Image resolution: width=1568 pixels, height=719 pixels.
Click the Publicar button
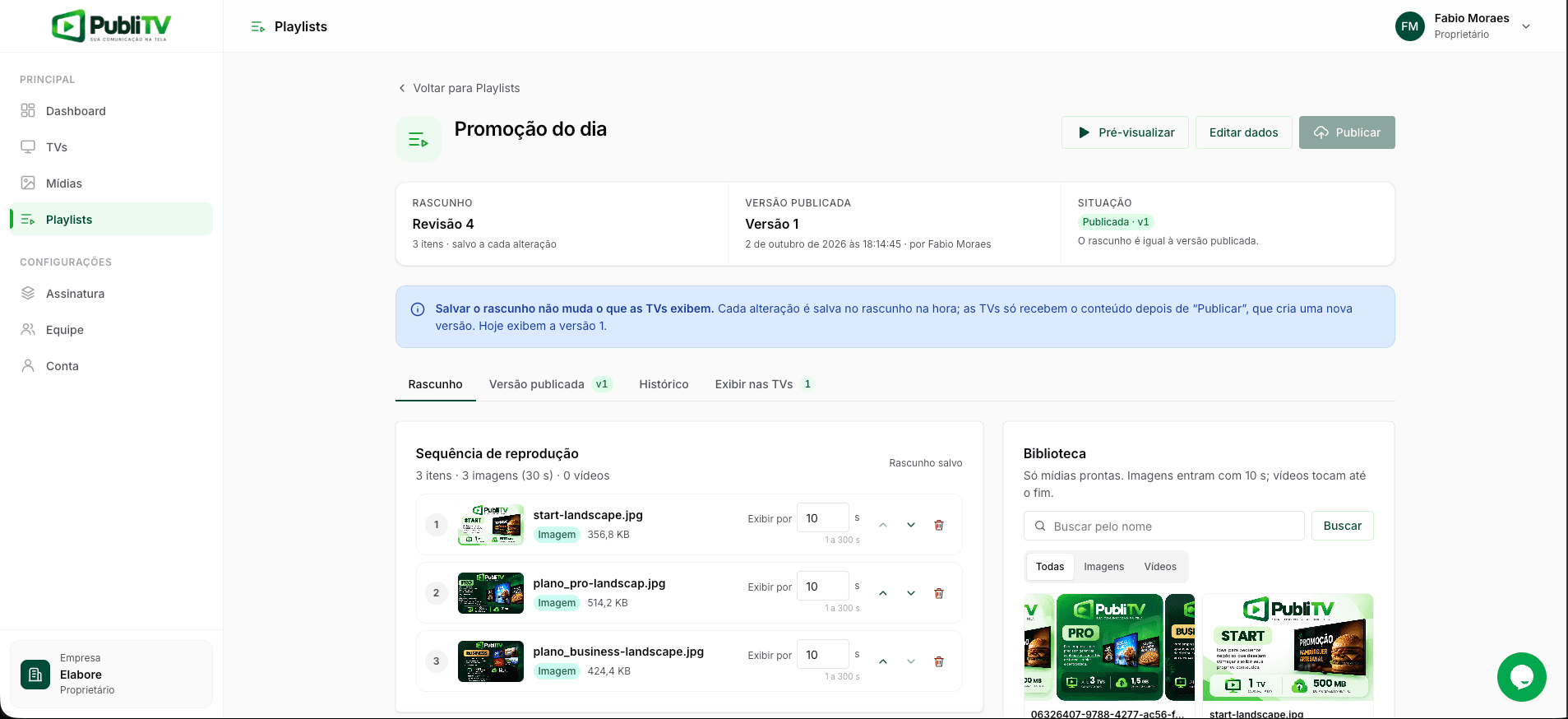(x=1347, y=132)
